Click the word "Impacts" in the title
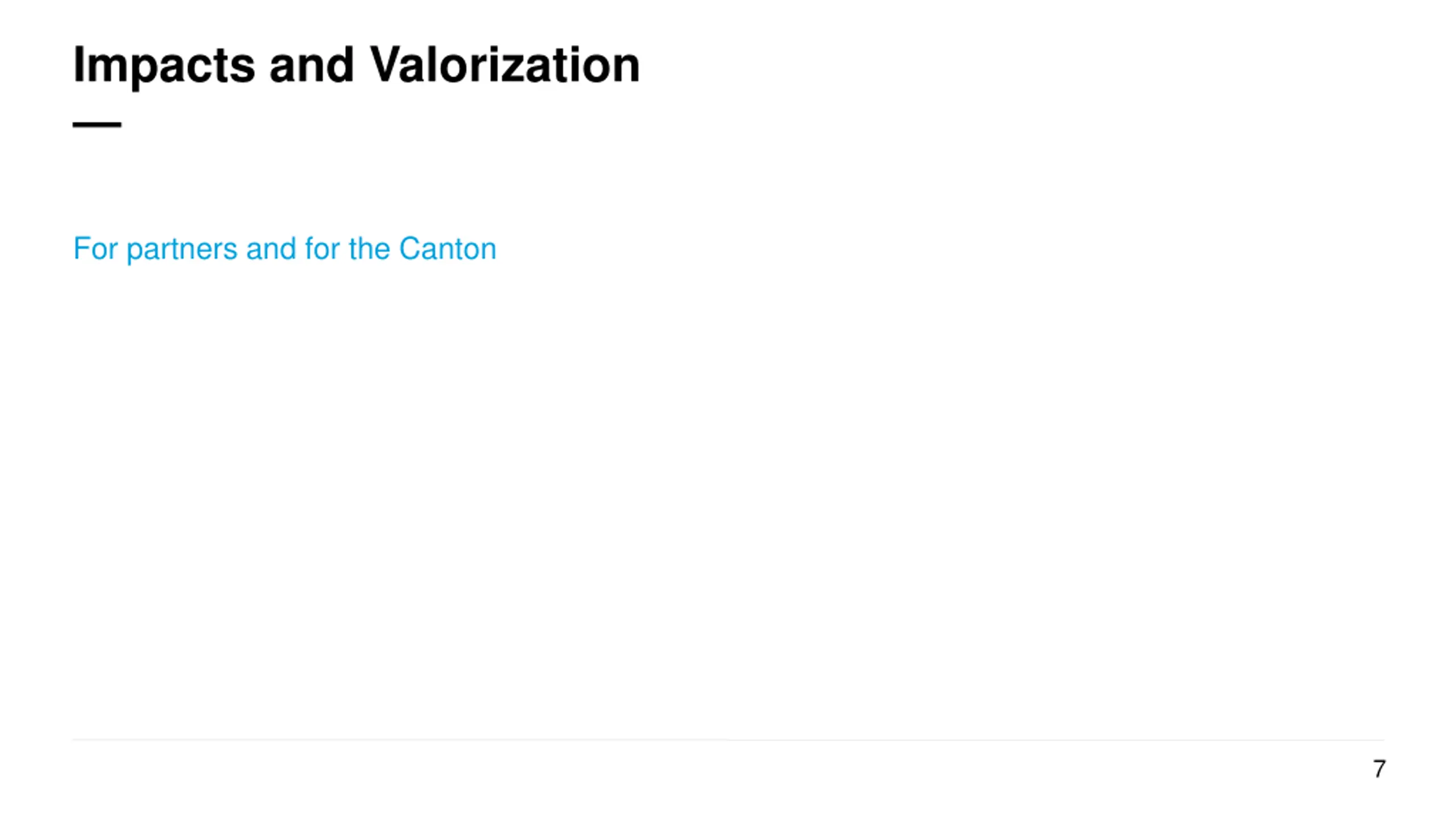 click(x=164, y=66)
